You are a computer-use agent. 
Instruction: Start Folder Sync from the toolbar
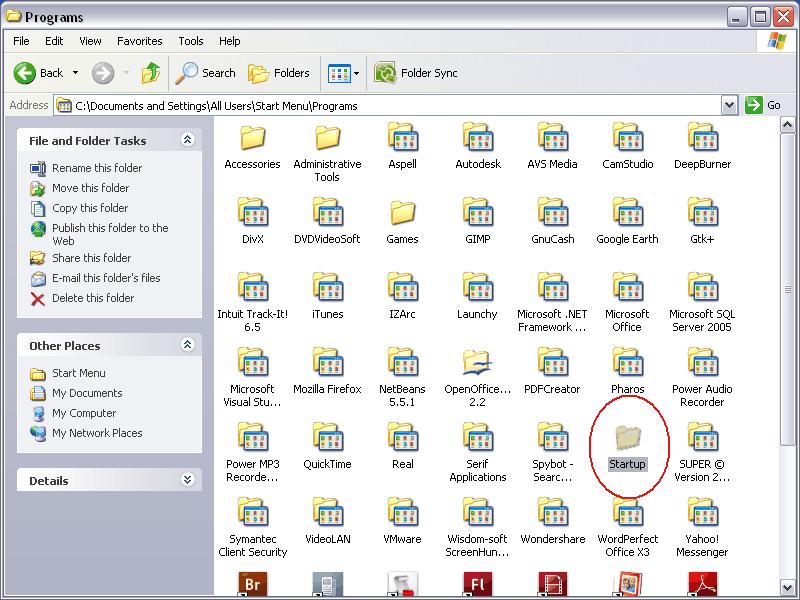click(416, 72)
